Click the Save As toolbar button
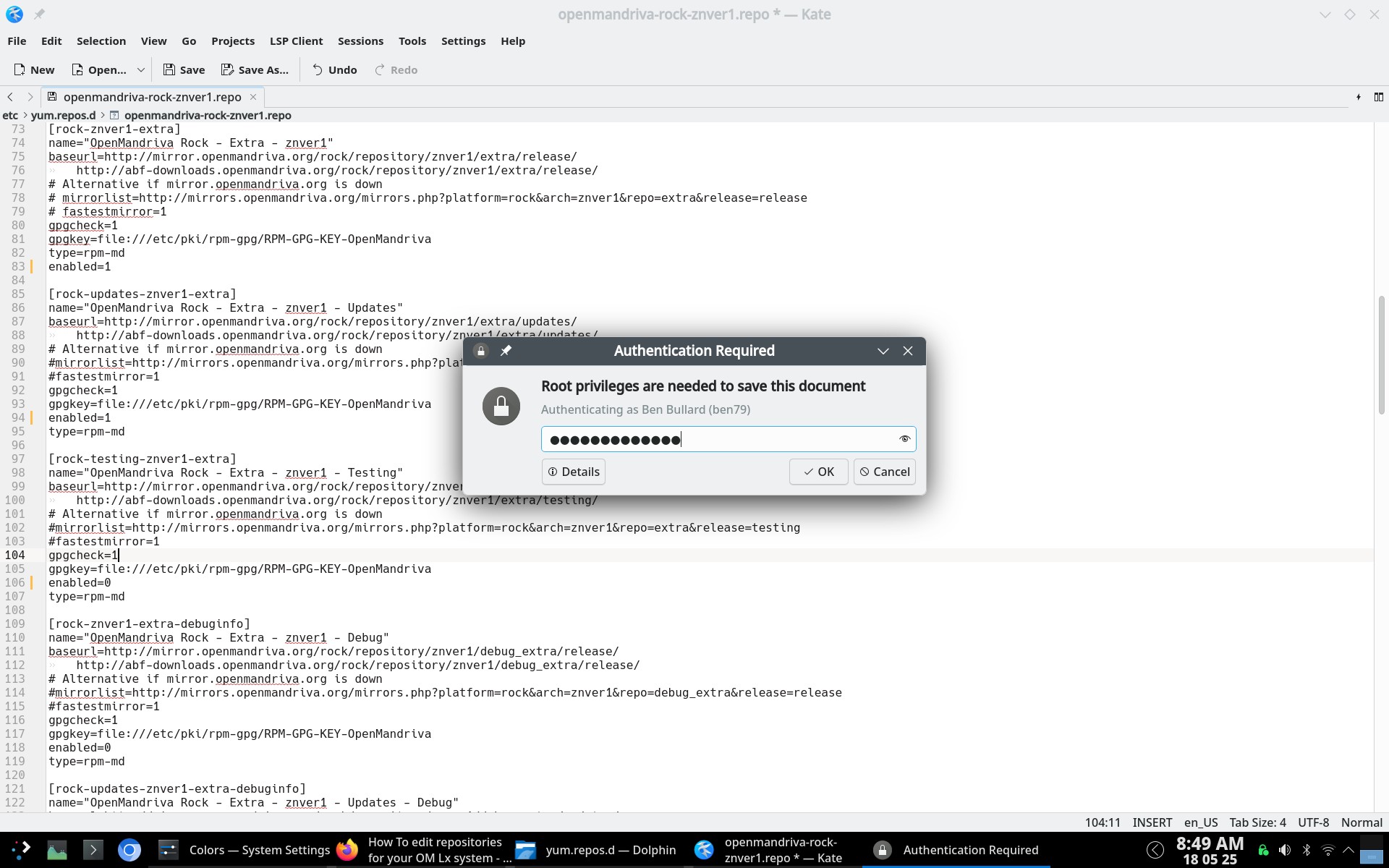The width and height of the screenshot is (1389, 868). point(255,70)
